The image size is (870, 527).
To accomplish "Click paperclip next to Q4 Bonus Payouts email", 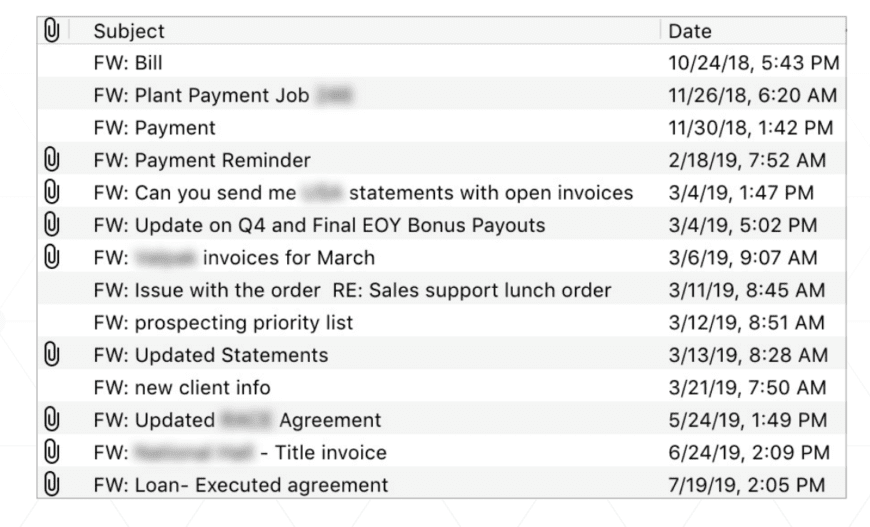I will click(x=52, y=225).
